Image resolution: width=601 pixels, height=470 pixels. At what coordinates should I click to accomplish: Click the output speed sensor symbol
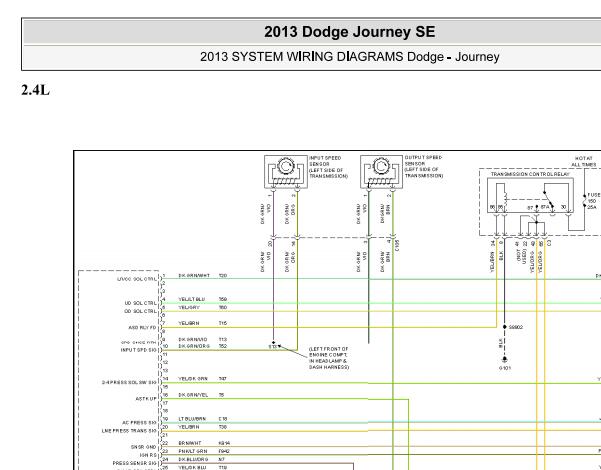381,171
